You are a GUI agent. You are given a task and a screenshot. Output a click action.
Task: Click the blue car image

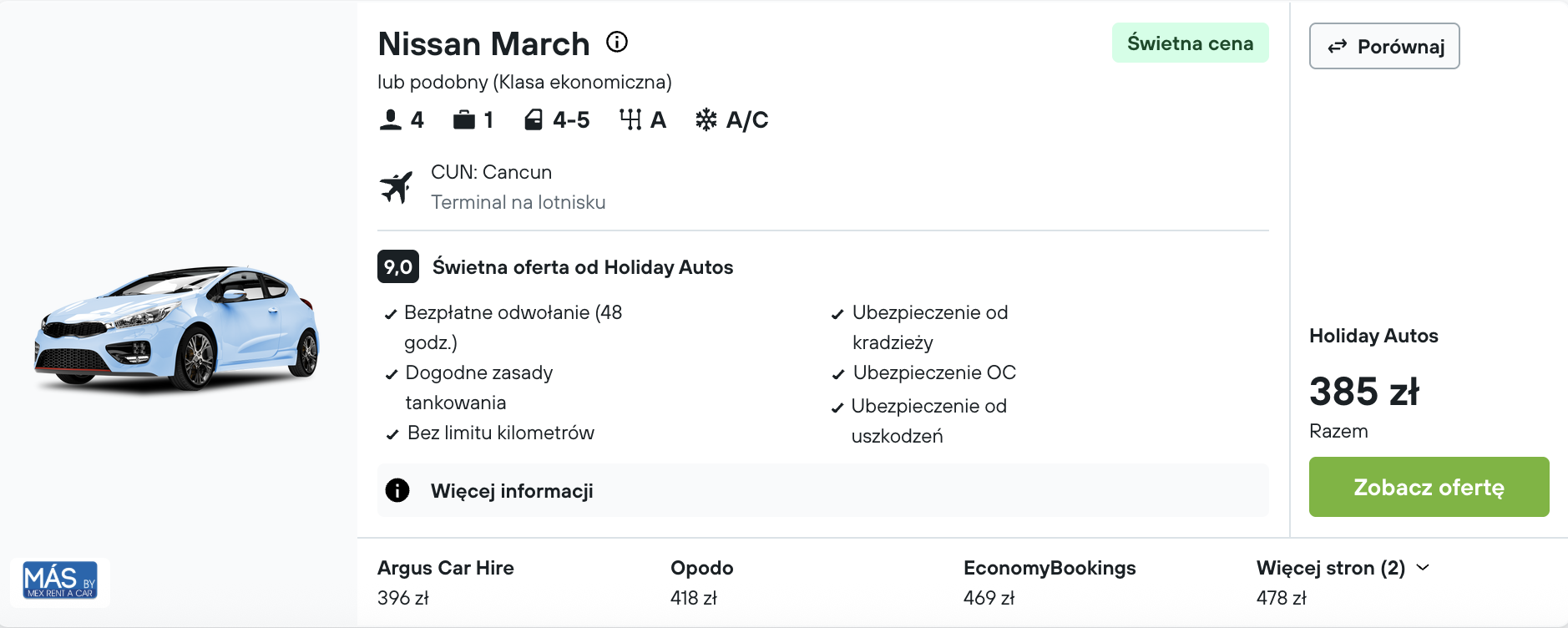click(177, 328)
